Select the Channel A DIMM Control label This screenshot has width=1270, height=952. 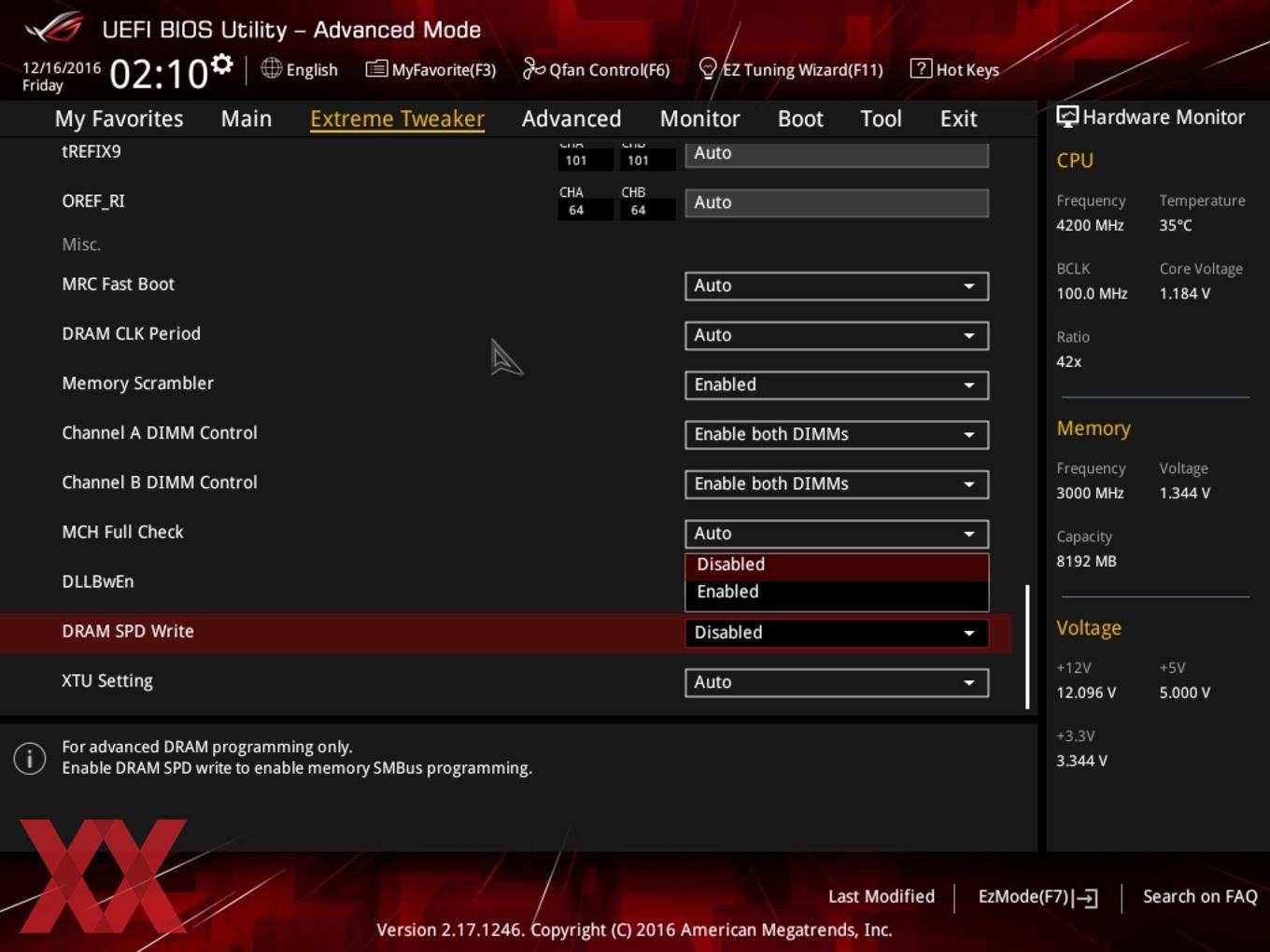click(x=160, y=433)
